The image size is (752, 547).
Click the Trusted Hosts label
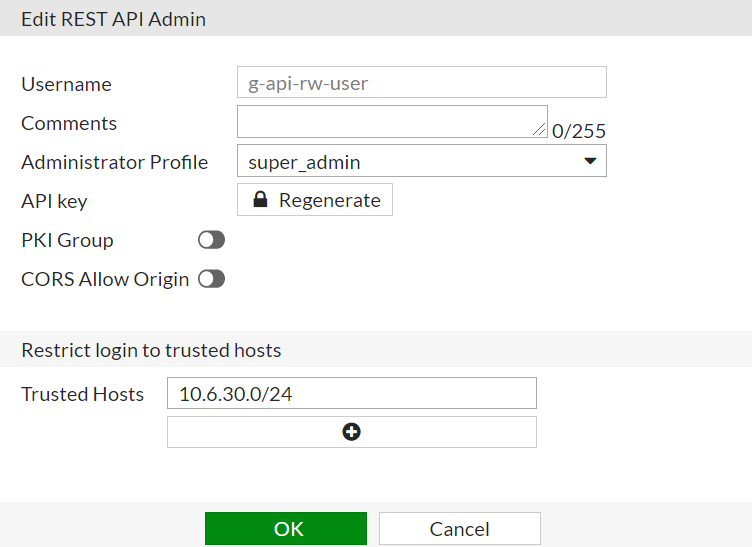pyautogui.click(x=82, y=394)
